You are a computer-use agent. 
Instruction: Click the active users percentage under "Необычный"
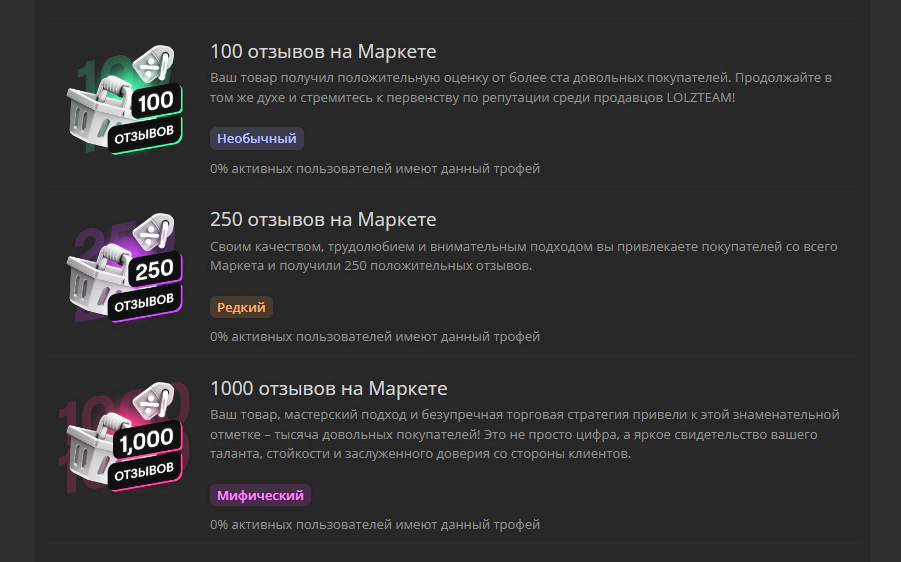click(375, 169)
